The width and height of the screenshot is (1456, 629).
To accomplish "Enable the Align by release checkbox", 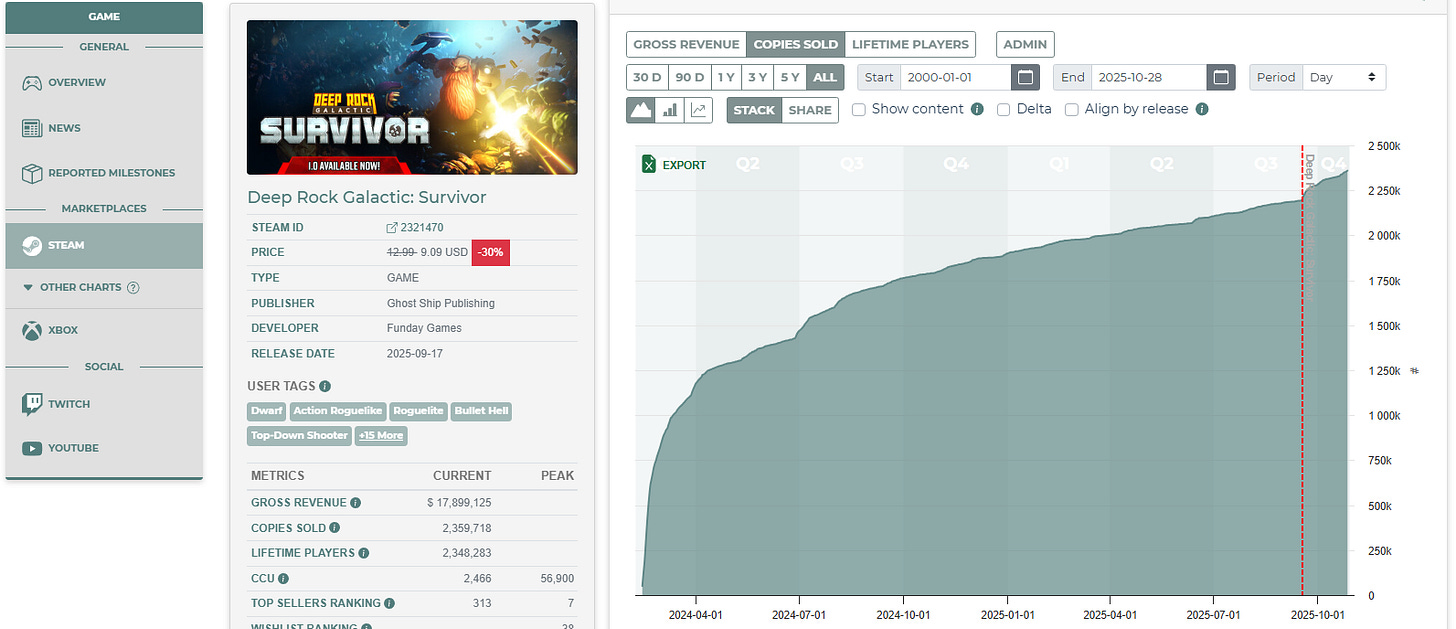I will tap(1071, 109).
